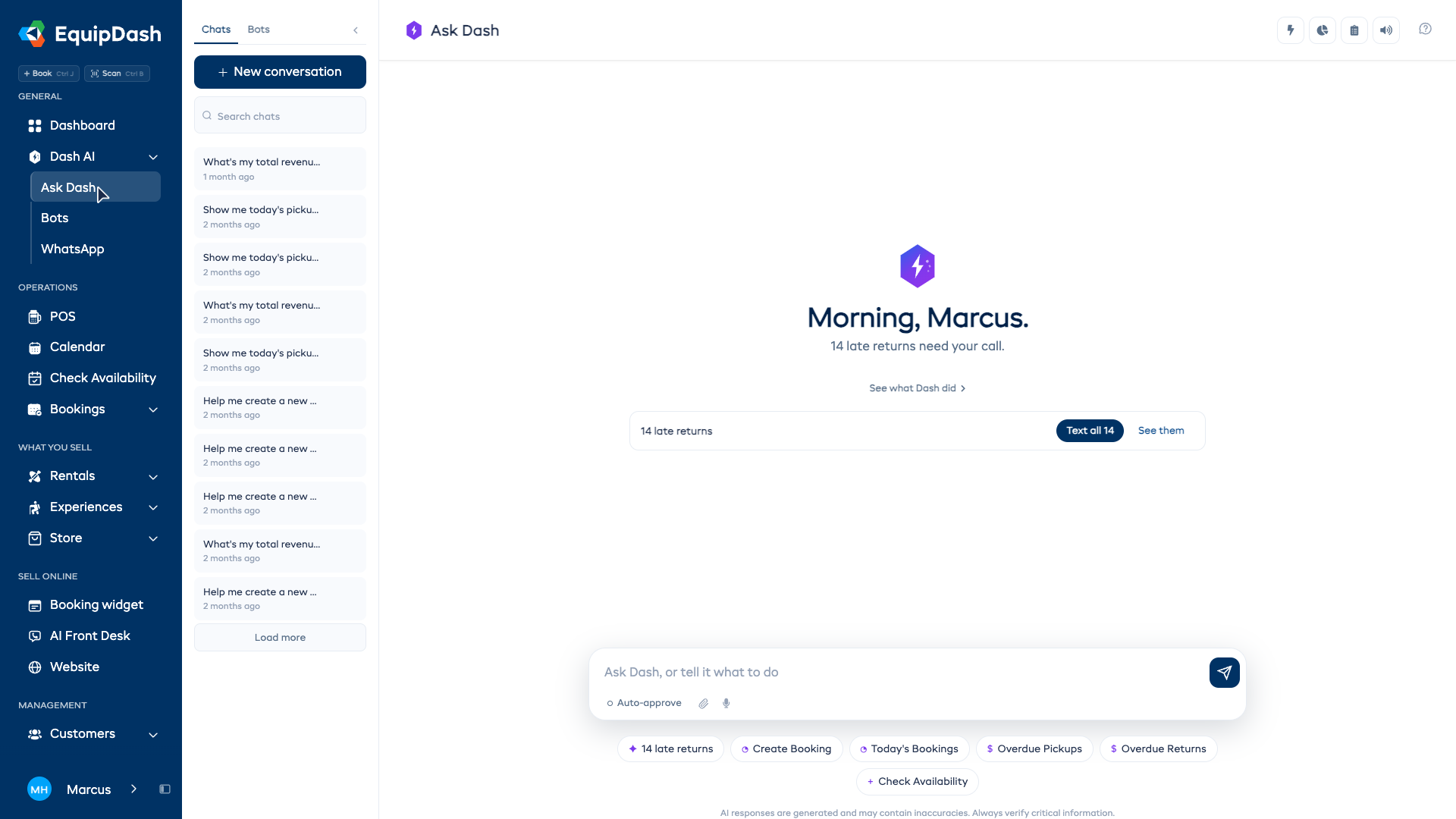The height and width of the screenshot is (819, 1456).
Task: Click the Scan quick action button
Action: [x=117, y=74]
